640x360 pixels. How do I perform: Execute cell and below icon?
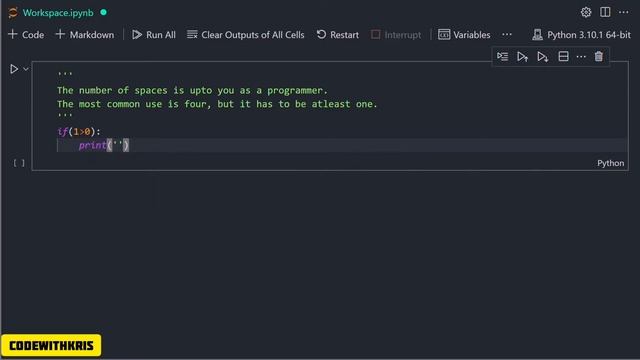pos(542,56)
